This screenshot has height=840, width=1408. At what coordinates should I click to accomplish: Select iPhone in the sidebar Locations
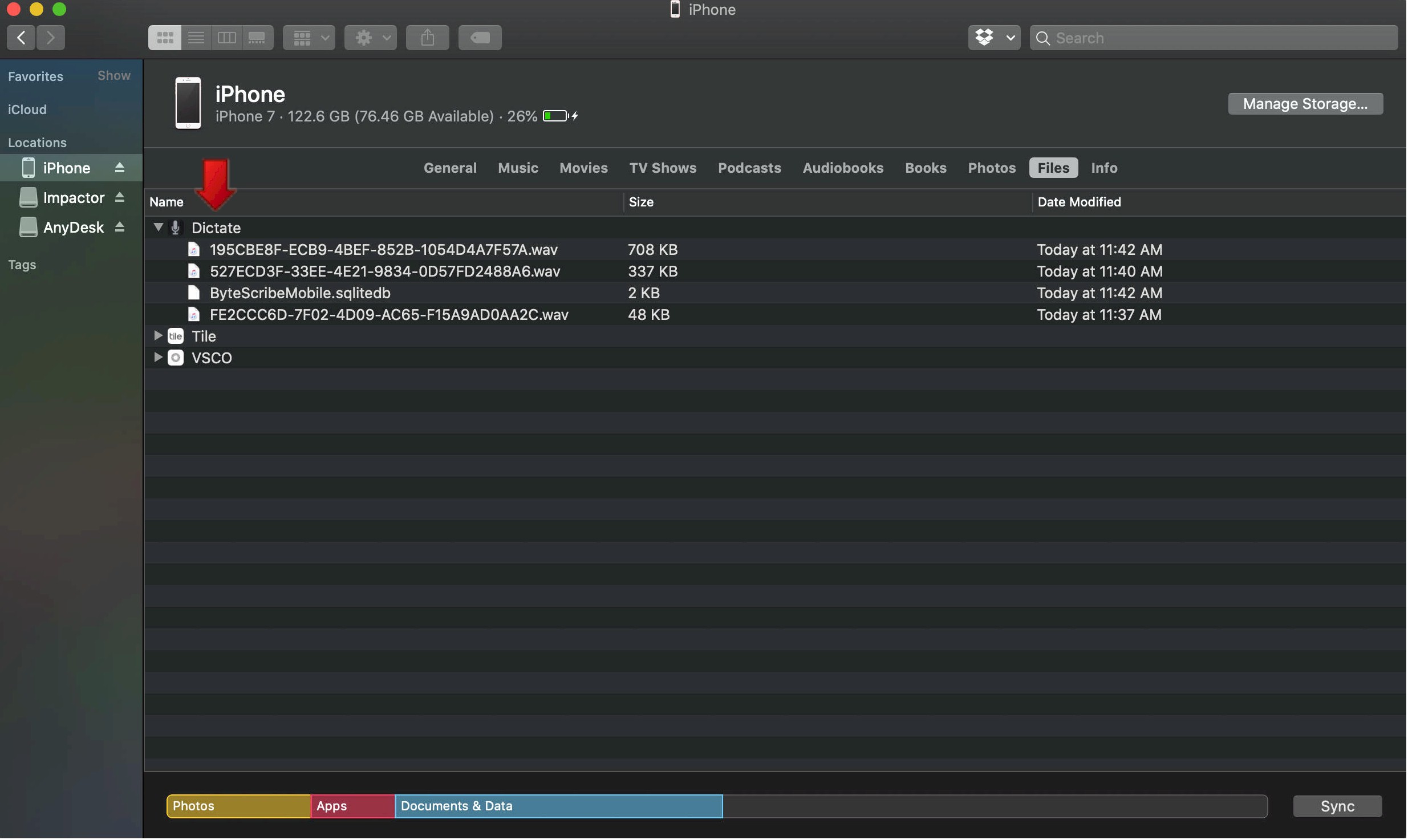point(71,168)
